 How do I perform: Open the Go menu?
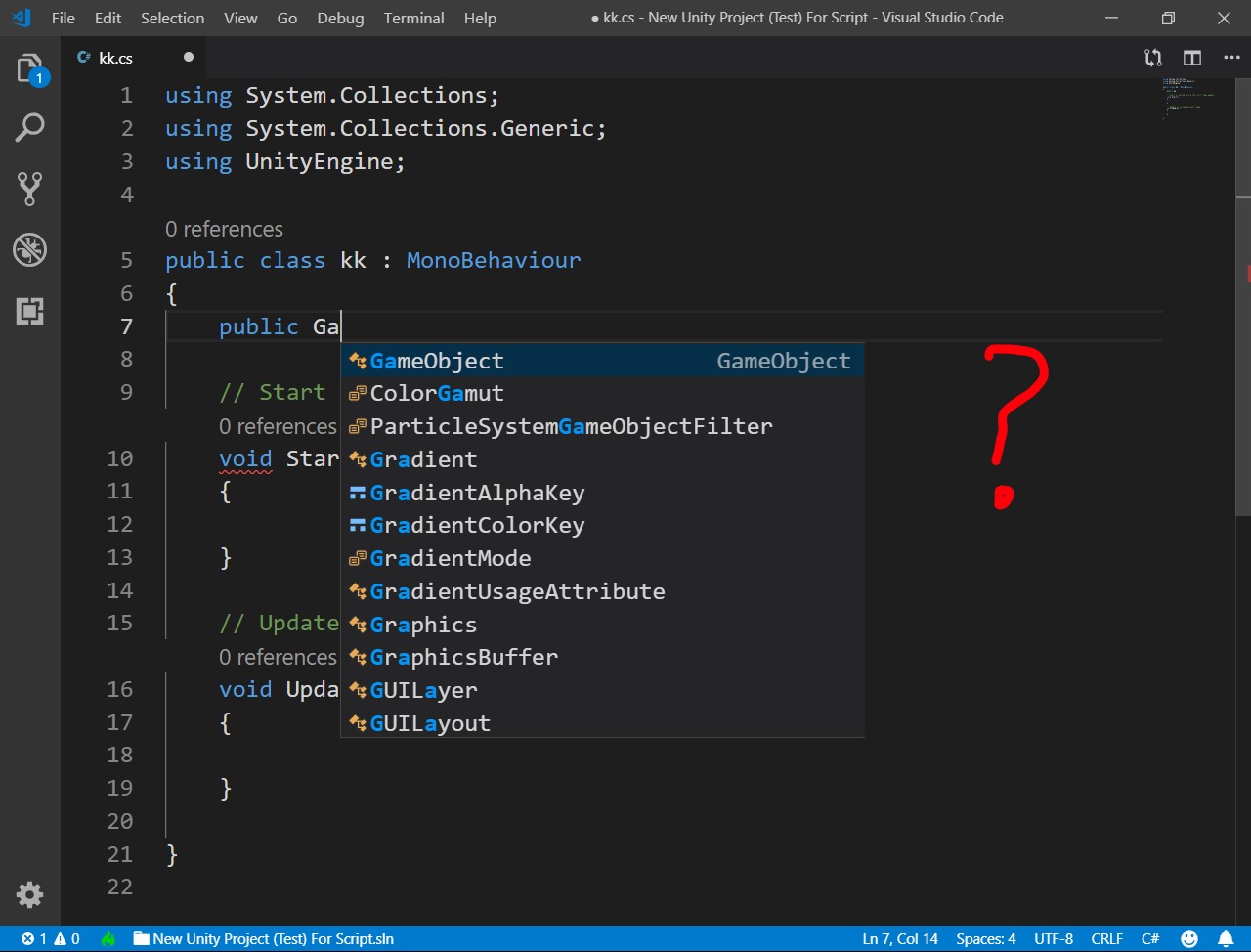tap(287, 18)
